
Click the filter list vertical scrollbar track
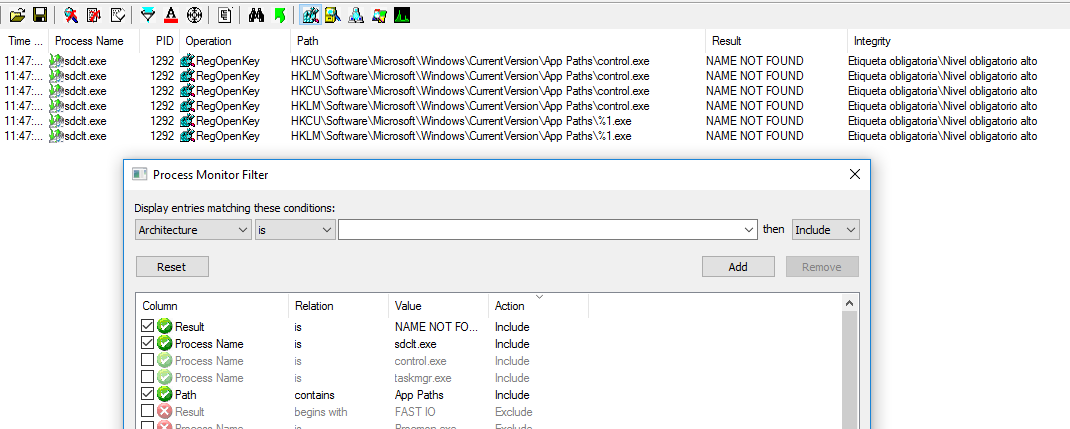point(850,370)
